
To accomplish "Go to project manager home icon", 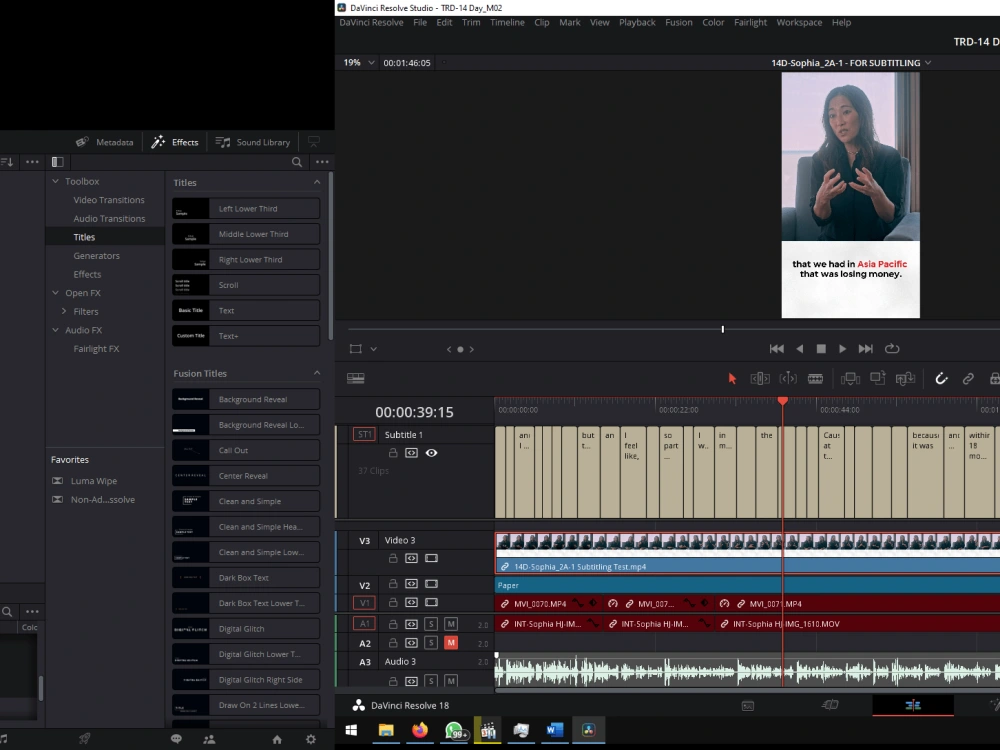I will pos(277,739).
